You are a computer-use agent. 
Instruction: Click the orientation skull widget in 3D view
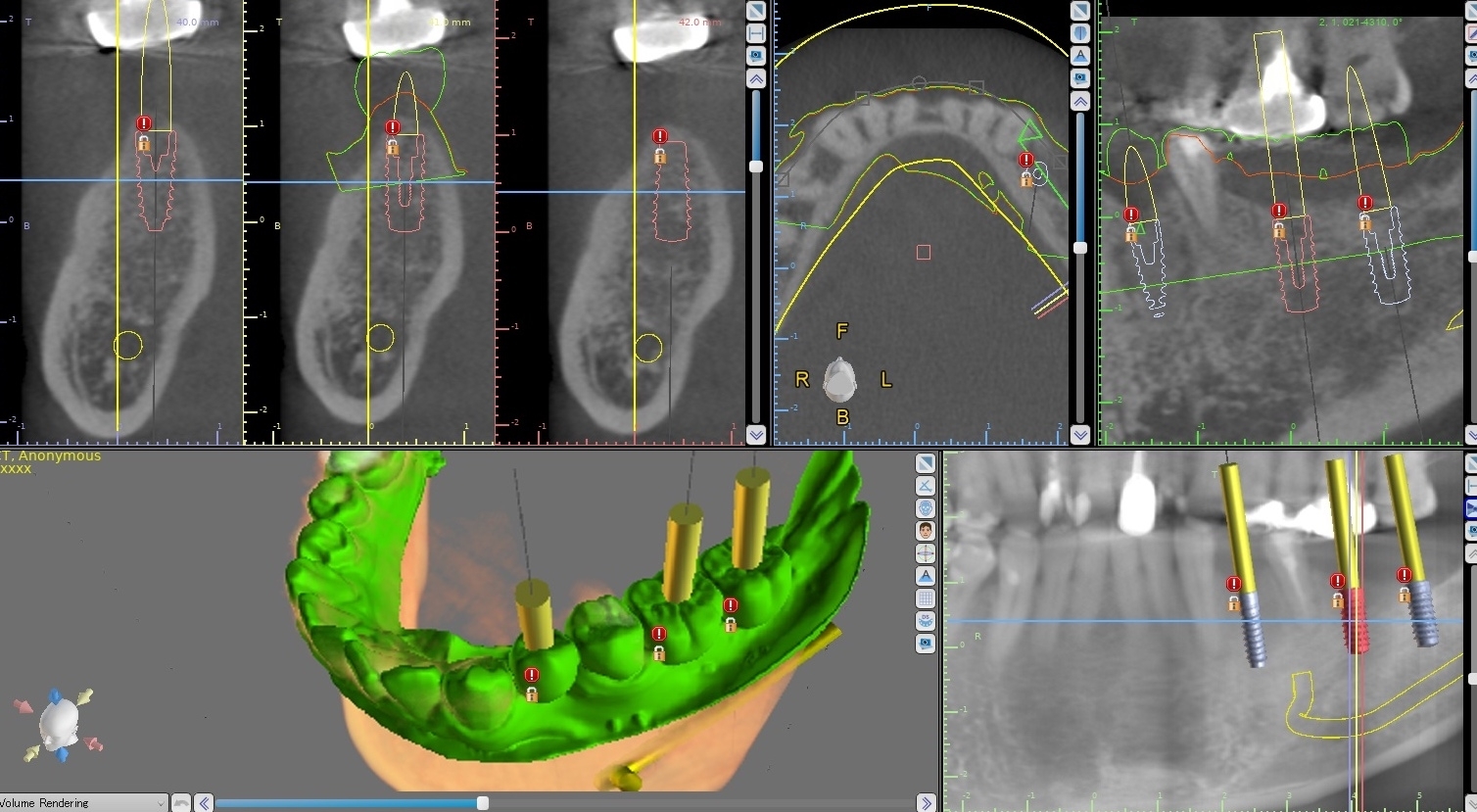click(59, 725)
